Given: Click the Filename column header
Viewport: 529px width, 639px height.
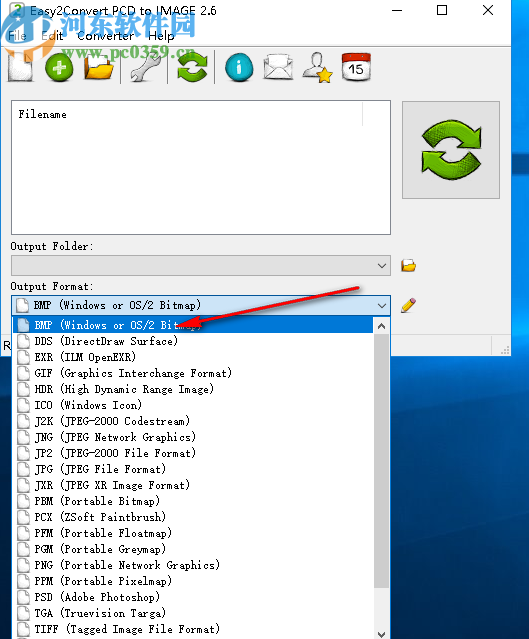Looking at the screenshot, I should click(187, 114).
